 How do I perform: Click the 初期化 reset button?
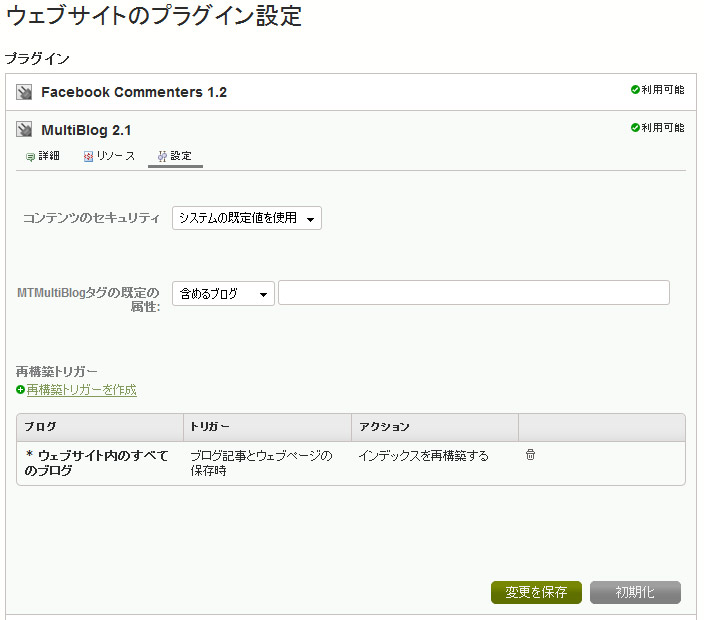coord(635,592)
